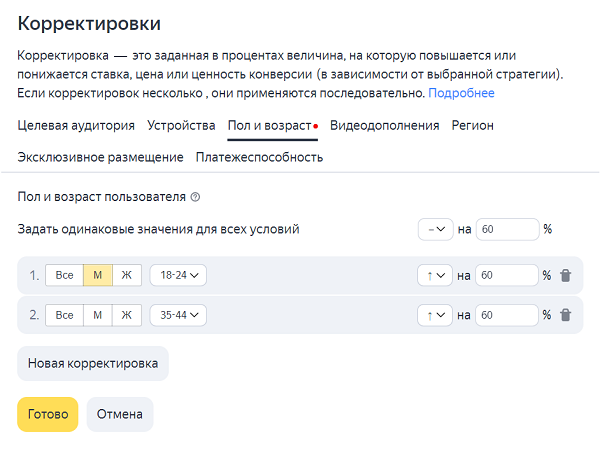Delete the first adjustment with trash icon
This screenshot has width=600, height=451.
(566, 275)
